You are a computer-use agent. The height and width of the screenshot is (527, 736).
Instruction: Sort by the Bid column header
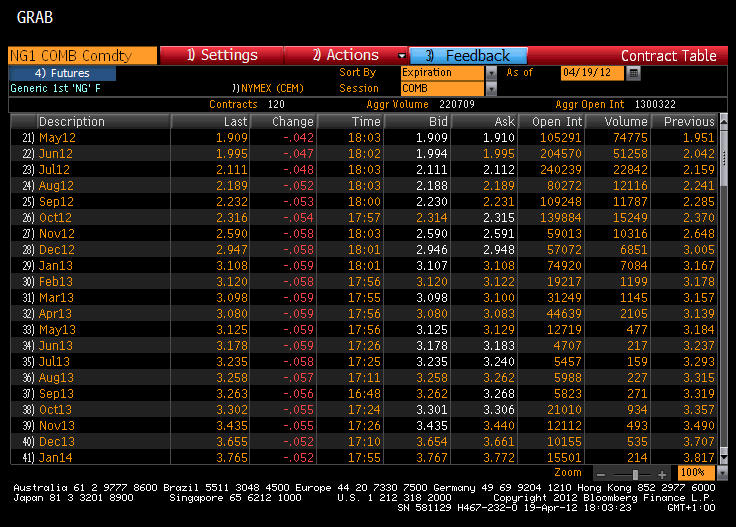pyautogui.click(x=418, y=122)
